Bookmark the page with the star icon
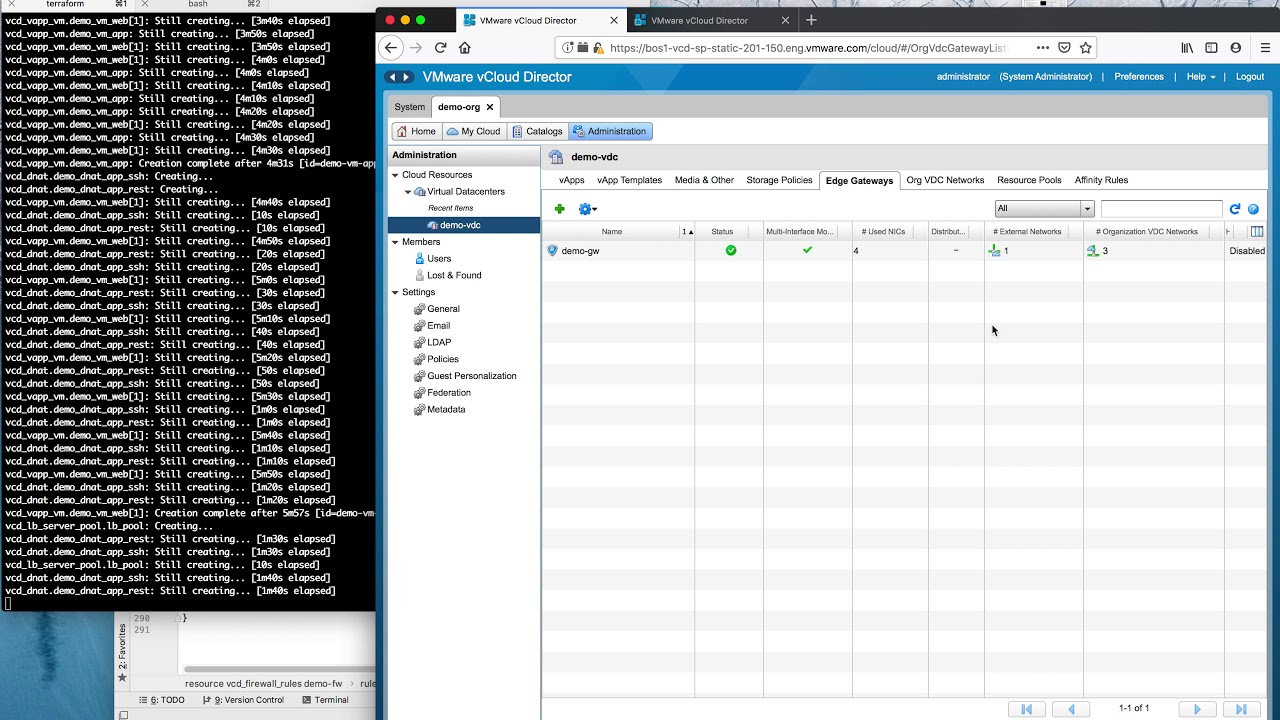Image resolution: width=1280 pixels, height=720 pixels. click(x=1086, y=47)
